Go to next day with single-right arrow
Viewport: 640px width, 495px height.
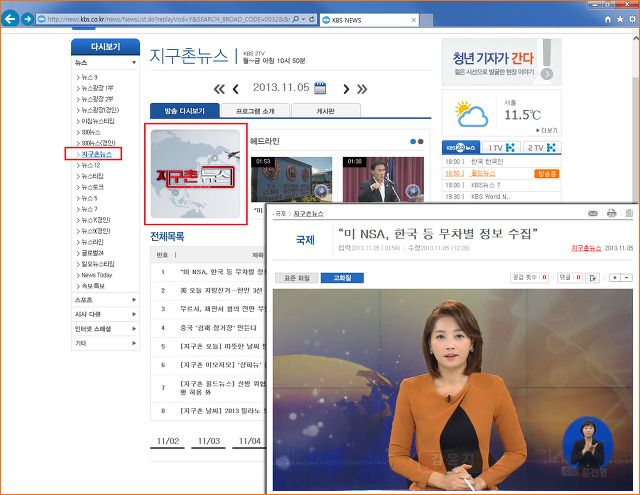pyautogui.click(x=346, y=89)
